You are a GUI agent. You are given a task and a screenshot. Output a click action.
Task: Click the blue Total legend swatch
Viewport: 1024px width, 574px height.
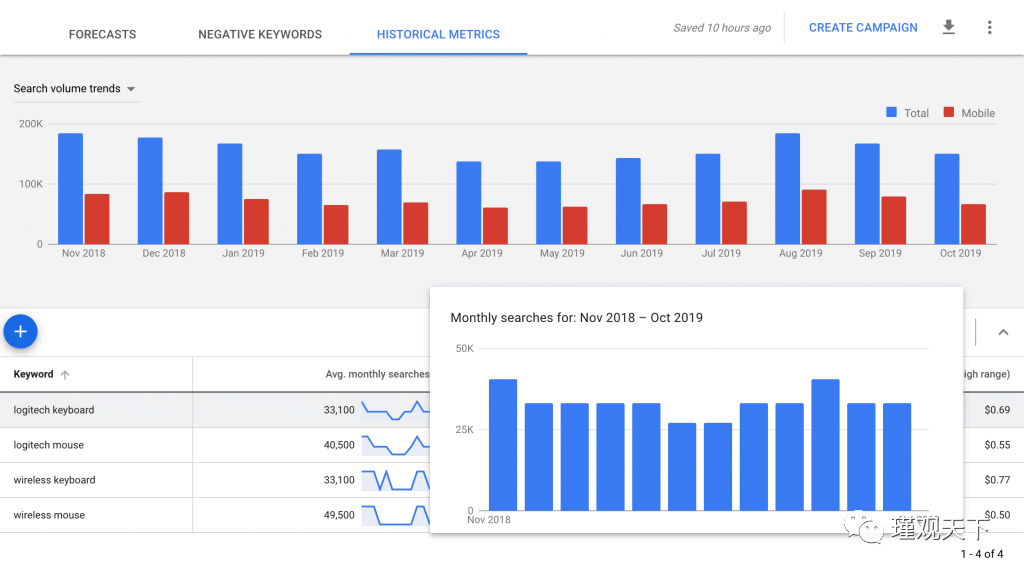891,113
